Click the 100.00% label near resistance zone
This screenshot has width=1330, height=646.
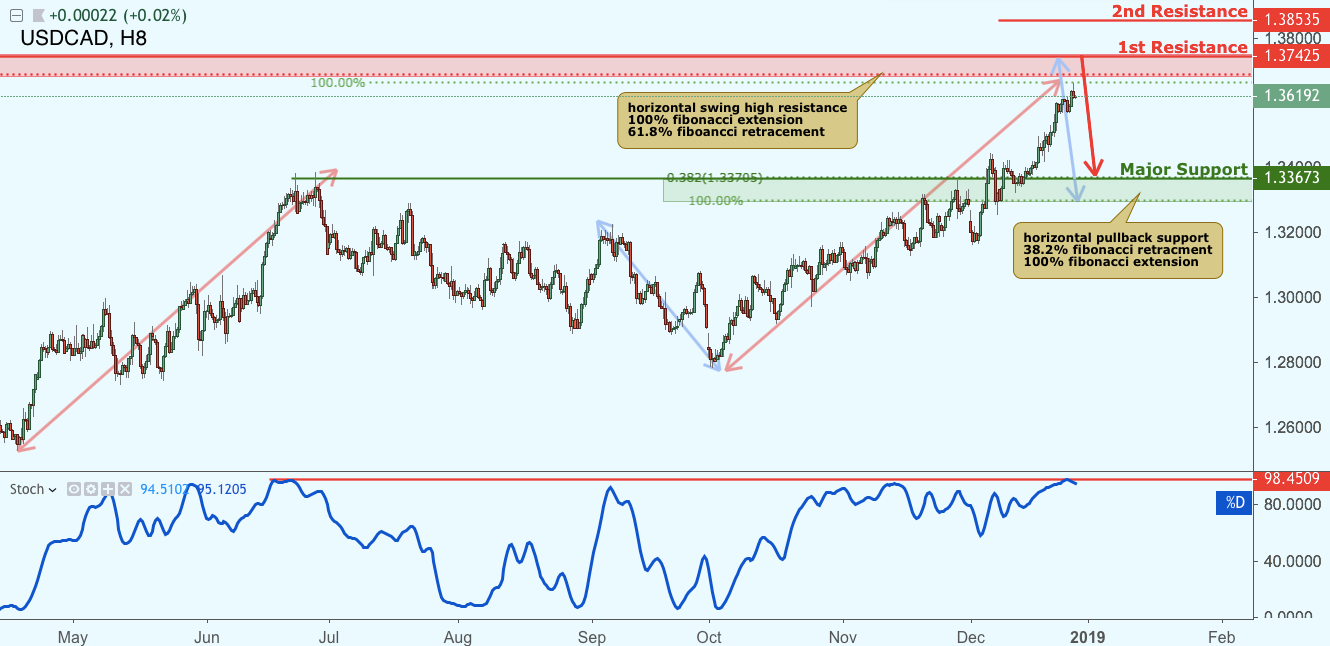pyautogui.click(x=337, y=83)
